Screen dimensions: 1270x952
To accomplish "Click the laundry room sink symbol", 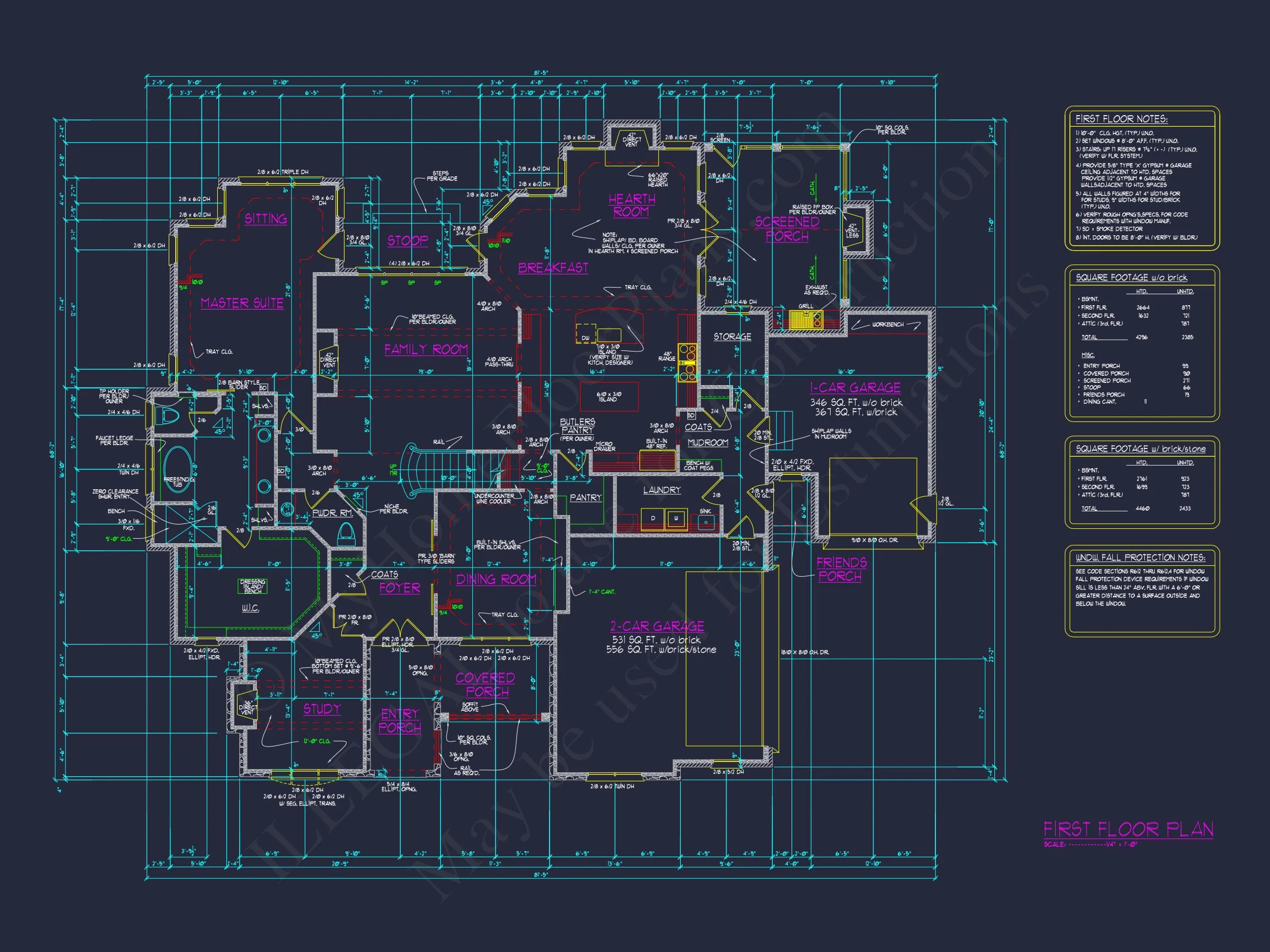I will pyautogui.click(x=706, y=522).
